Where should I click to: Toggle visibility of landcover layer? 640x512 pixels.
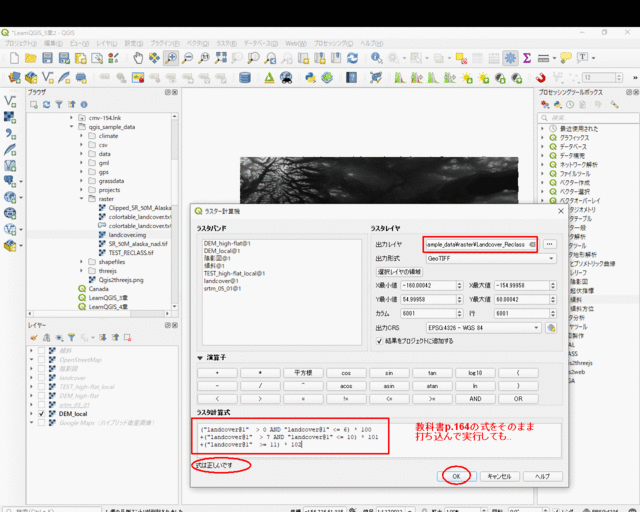[x=42, y=378]
